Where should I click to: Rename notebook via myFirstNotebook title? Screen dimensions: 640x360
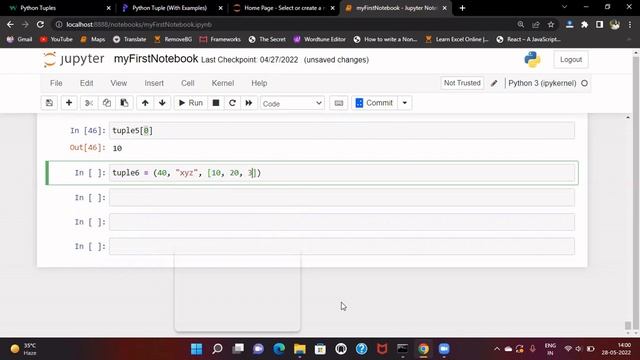156,59
